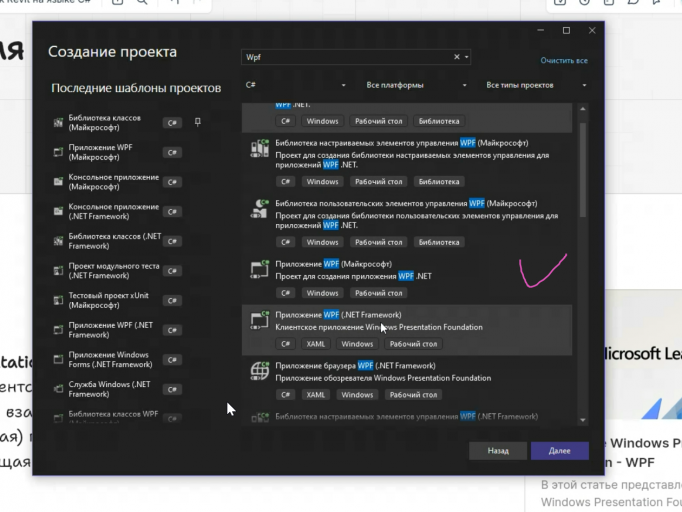Select recent 'Библиотека классов (.NET Framework)' icon

coord(58,241)
